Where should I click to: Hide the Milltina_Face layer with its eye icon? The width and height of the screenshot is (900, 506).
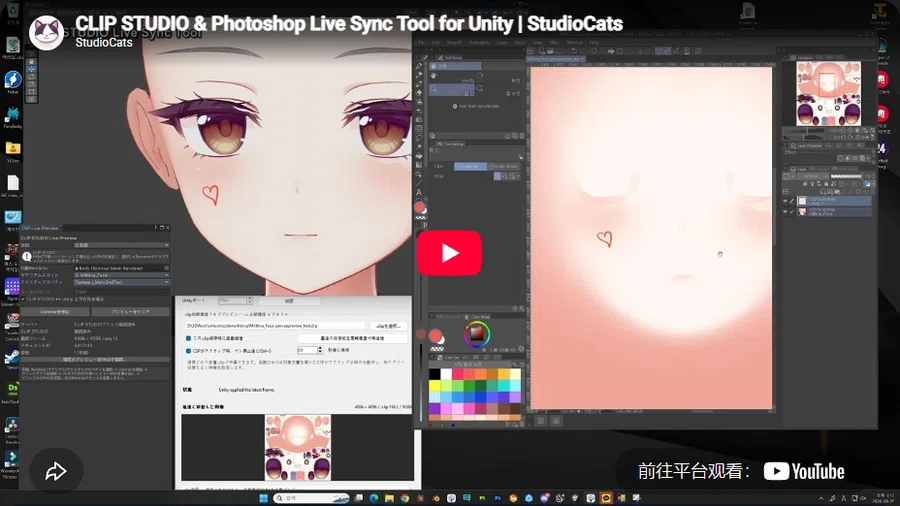click(x=785, y=212)
